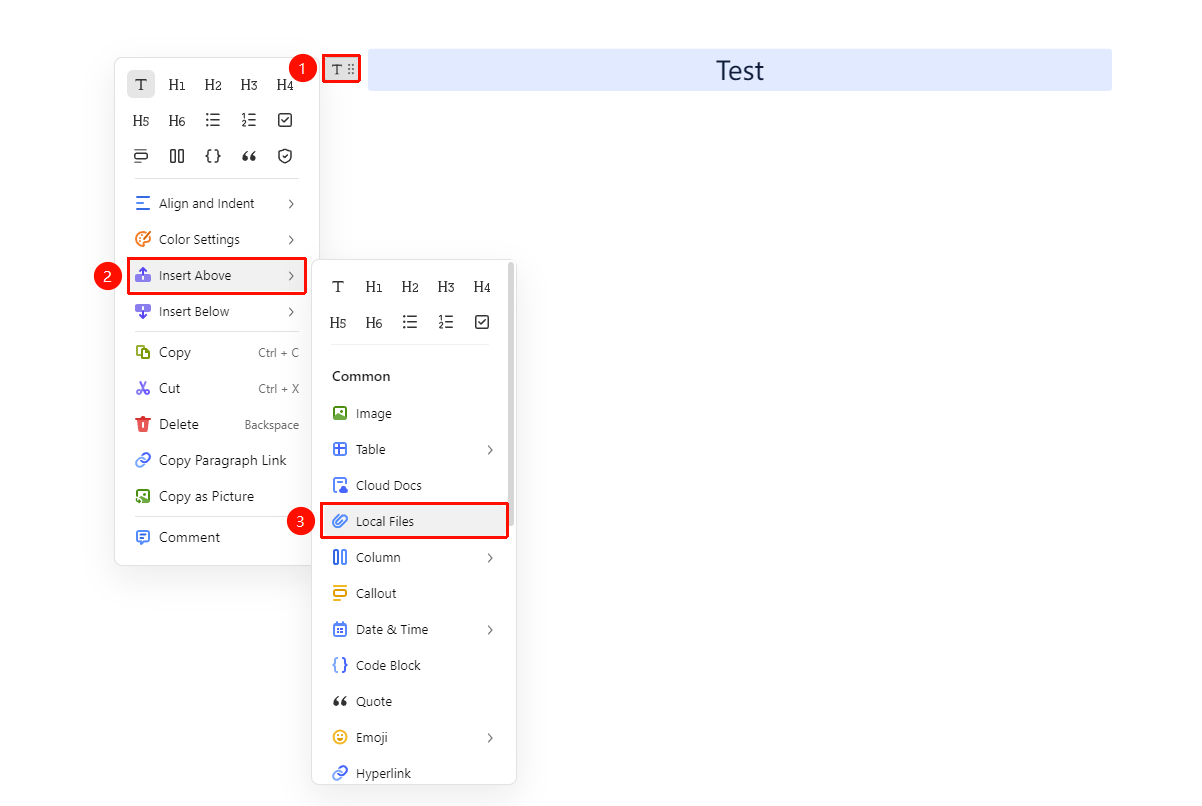Insert H6 from the Insert Above submenu
1202x806 pixels.
coord(374,322)
